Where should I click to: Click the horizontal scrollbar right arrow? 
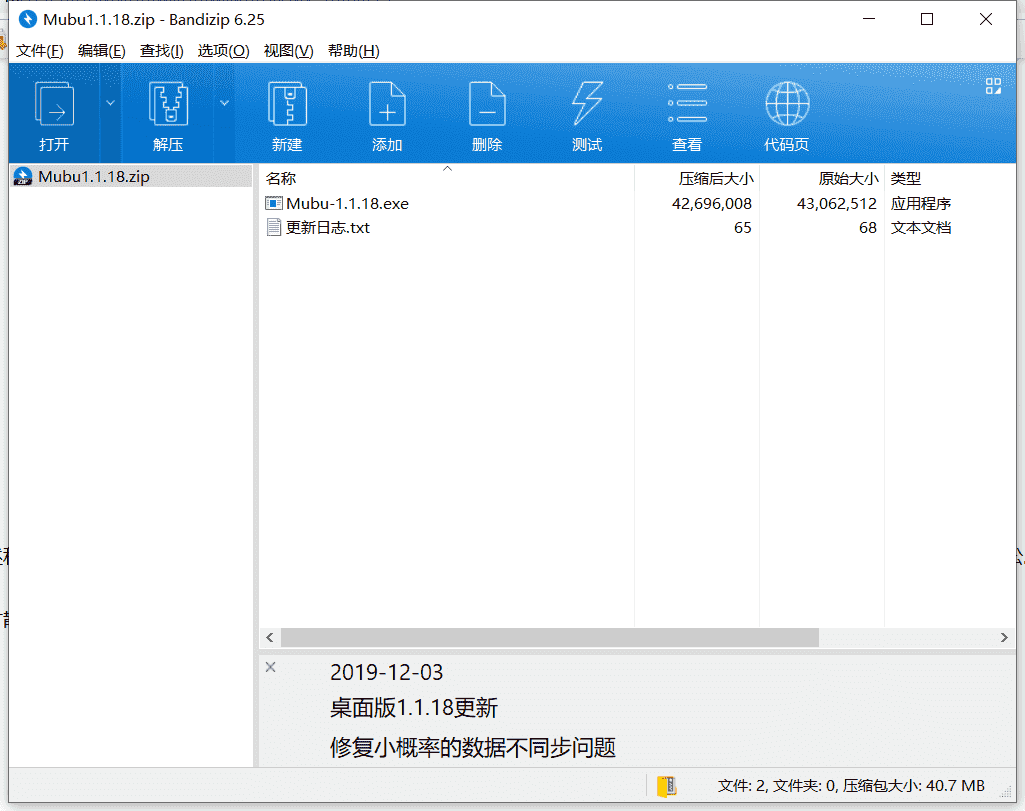point(1004,637)
